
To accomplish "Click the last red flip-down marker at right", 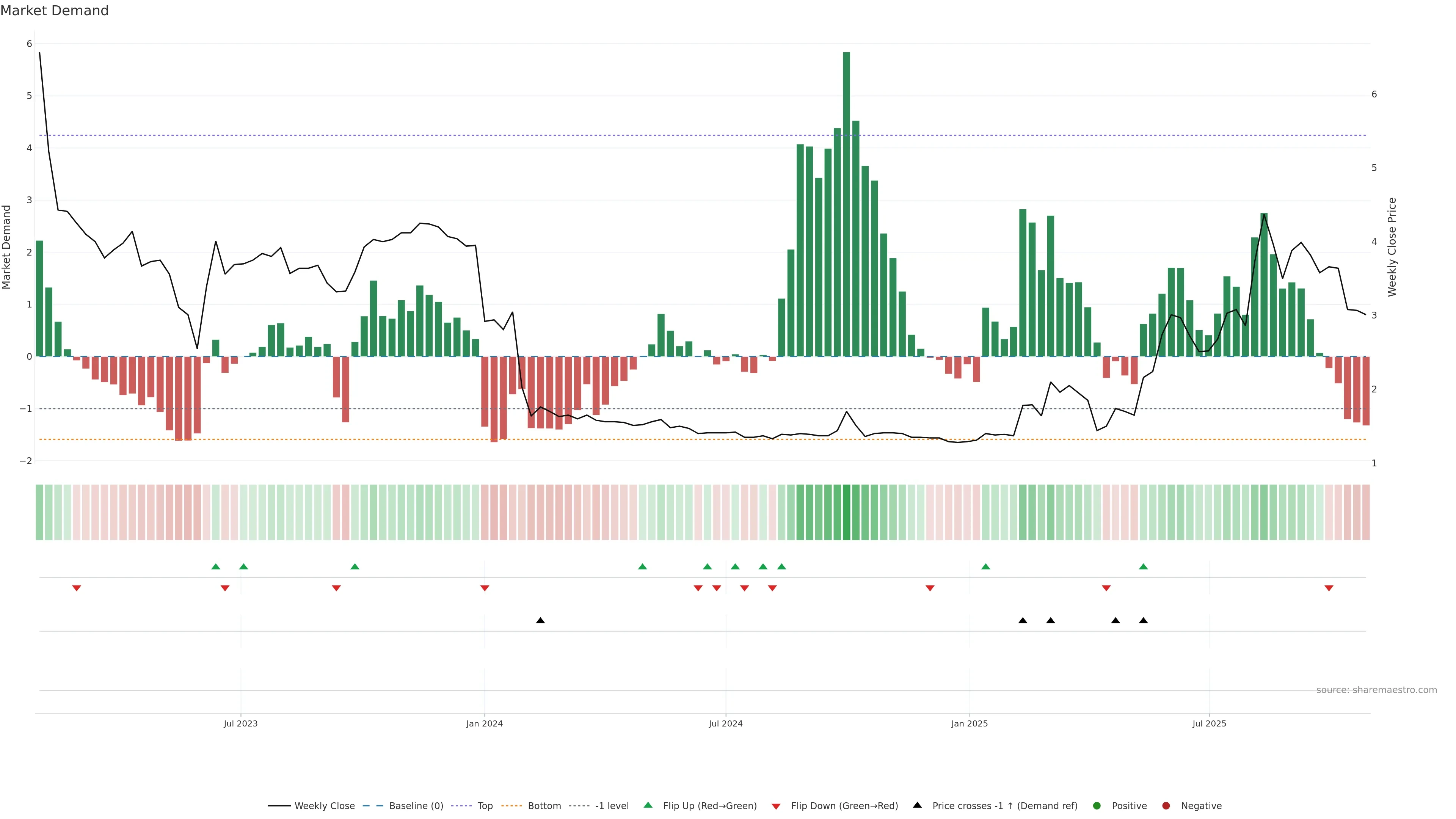I will point(1329,588).
